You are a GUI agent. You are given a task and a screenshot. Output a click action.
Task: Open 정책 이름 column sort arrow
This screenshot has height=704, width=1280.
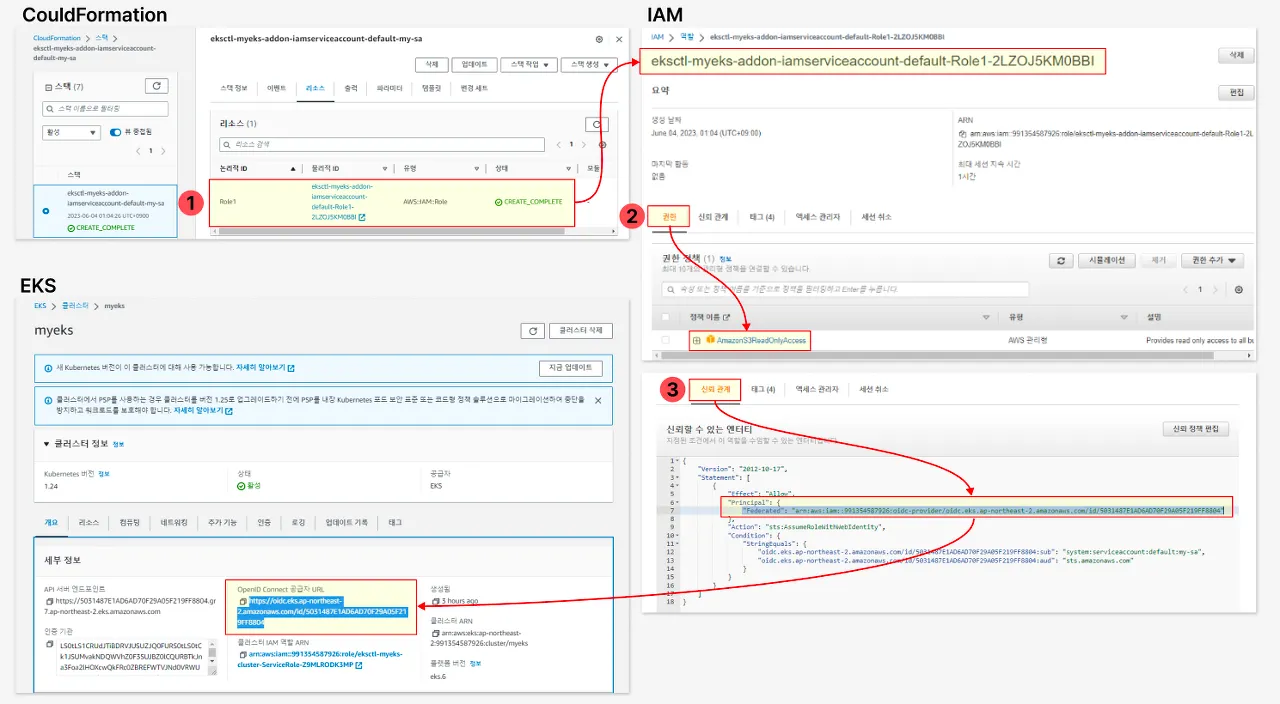tap(987, 317)
